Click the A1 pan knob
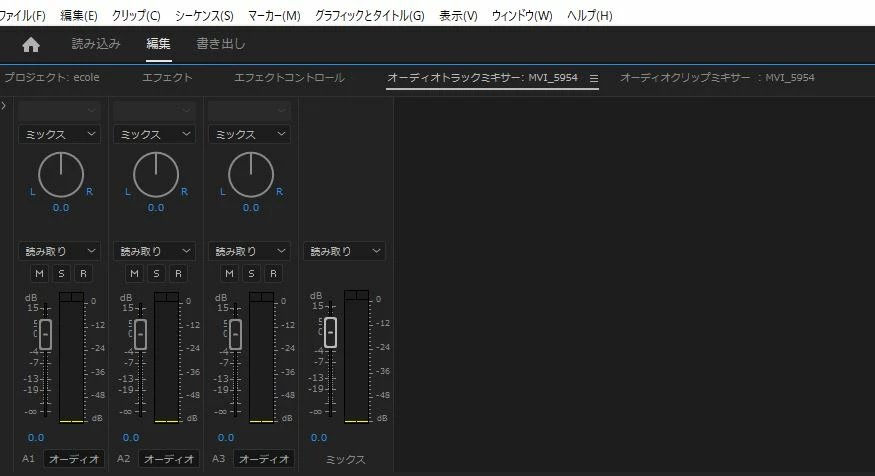 61,175
